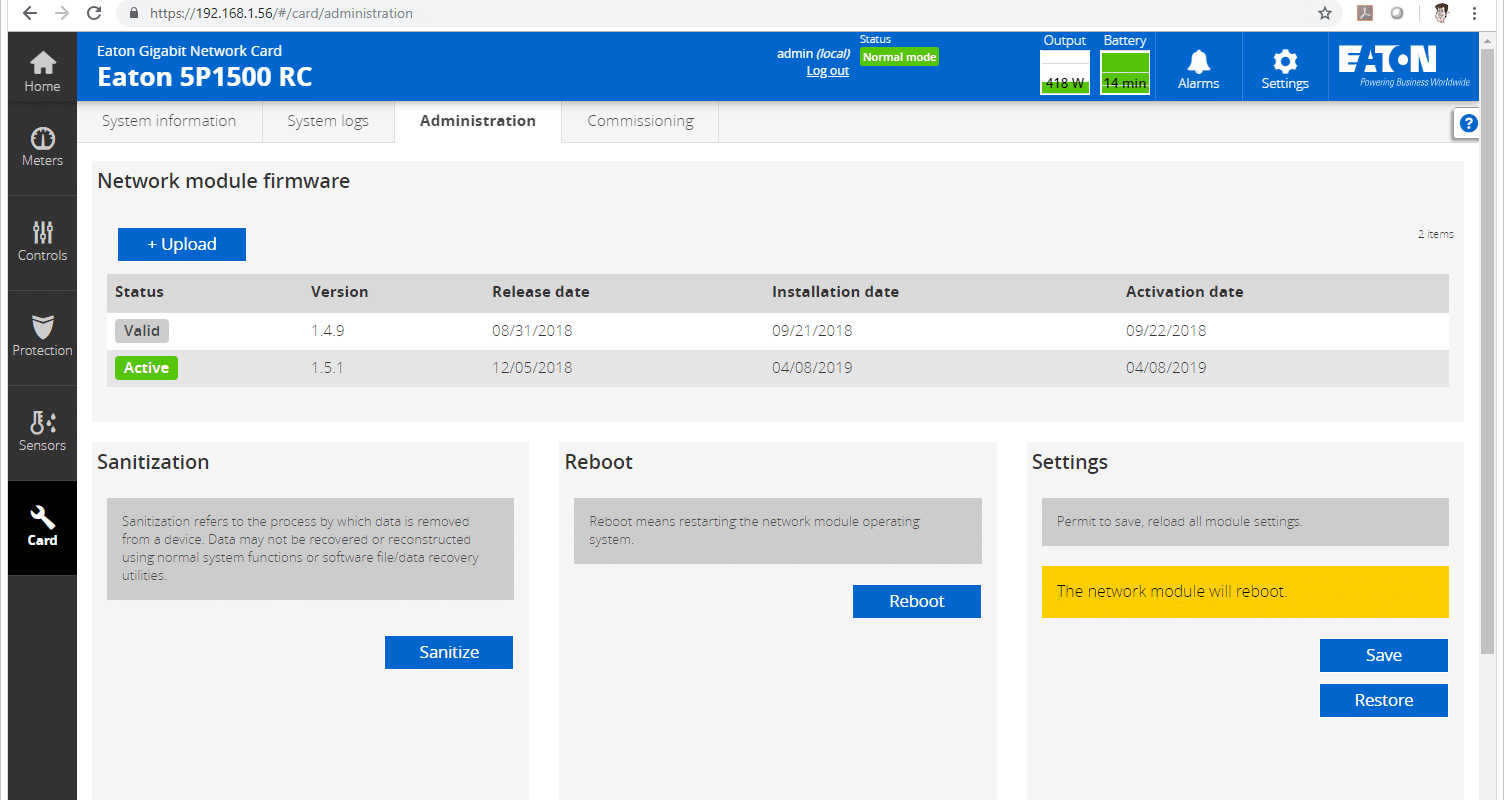Select the Administration tab
This screenshot has width=1504, height=800.
tap(478, 121)
